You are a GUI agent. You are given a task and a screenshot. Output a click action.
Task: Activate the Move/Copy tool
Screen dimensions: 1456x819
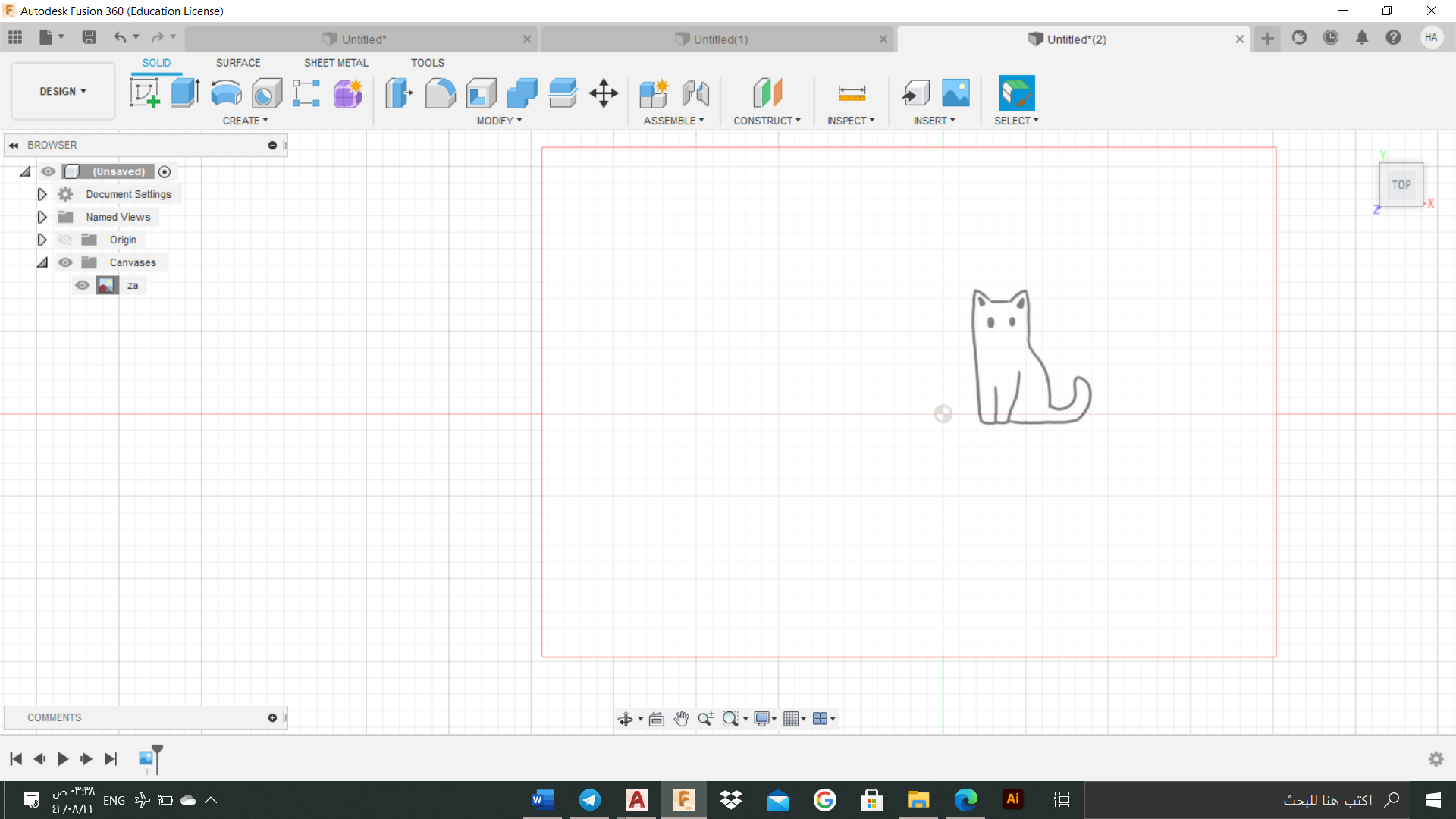pyautogui.click(x=604, y=93)
